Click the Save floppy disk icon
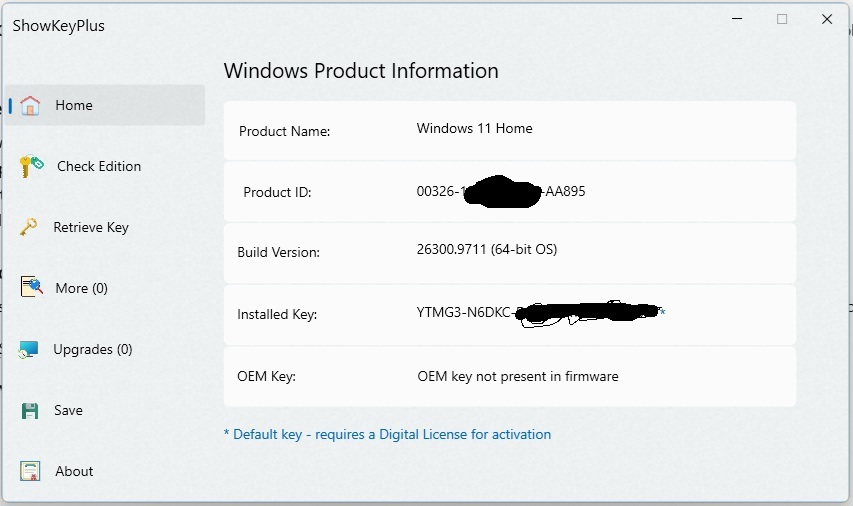 30,411
